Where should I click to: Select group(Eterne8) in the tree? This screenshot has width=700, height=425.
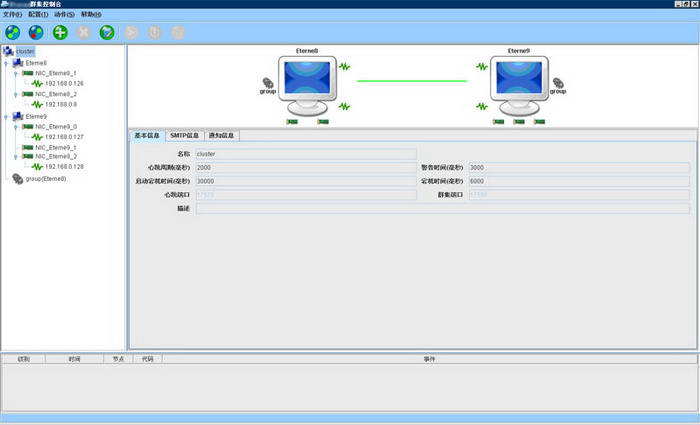[46, 179]
